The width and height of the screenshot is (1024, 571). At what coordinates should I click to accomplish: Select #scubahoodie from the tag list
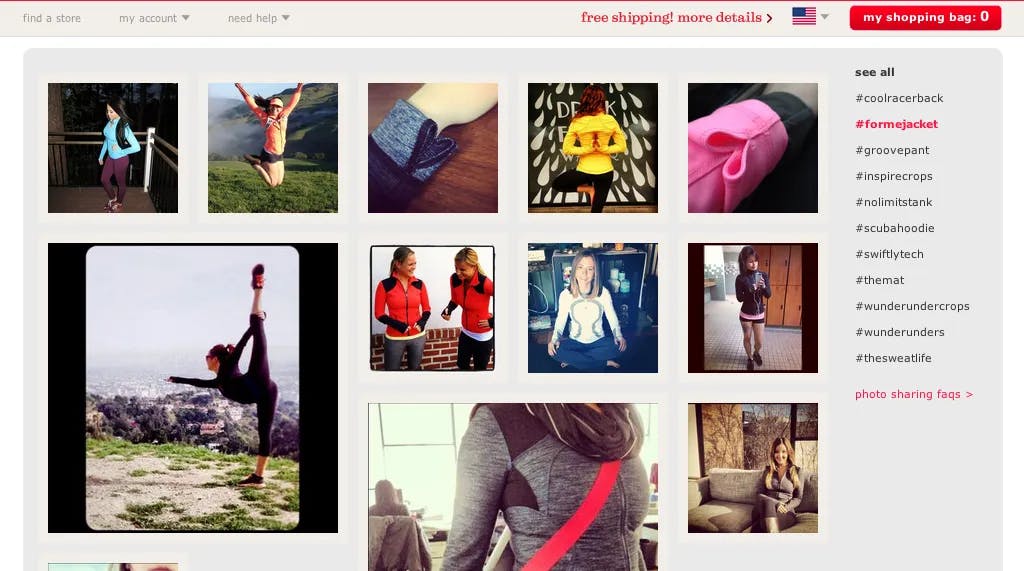pyautogui.click(x=895, y=228)
